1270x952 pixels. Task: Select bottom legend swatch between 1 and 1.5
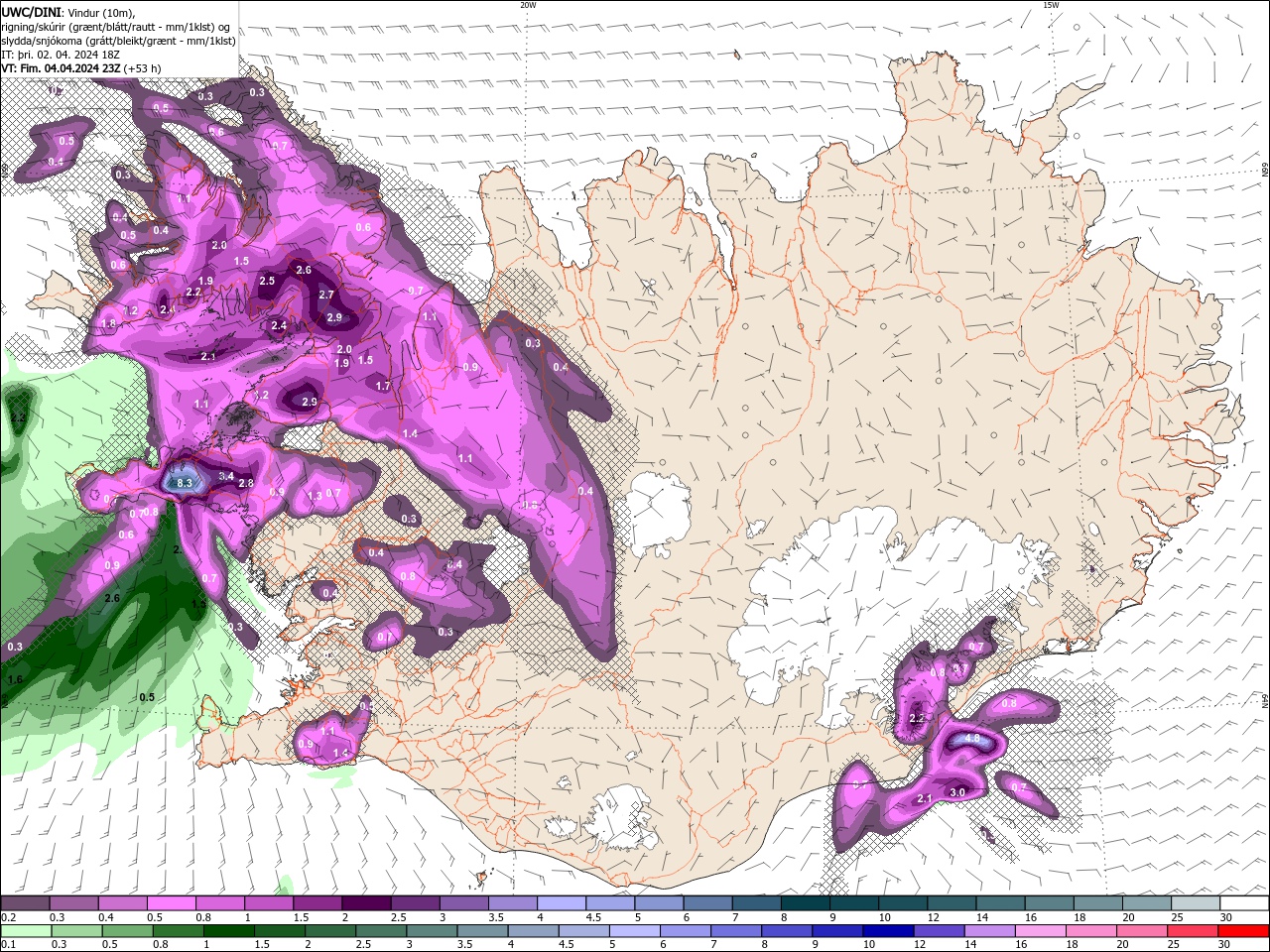[x=228, y=931]
